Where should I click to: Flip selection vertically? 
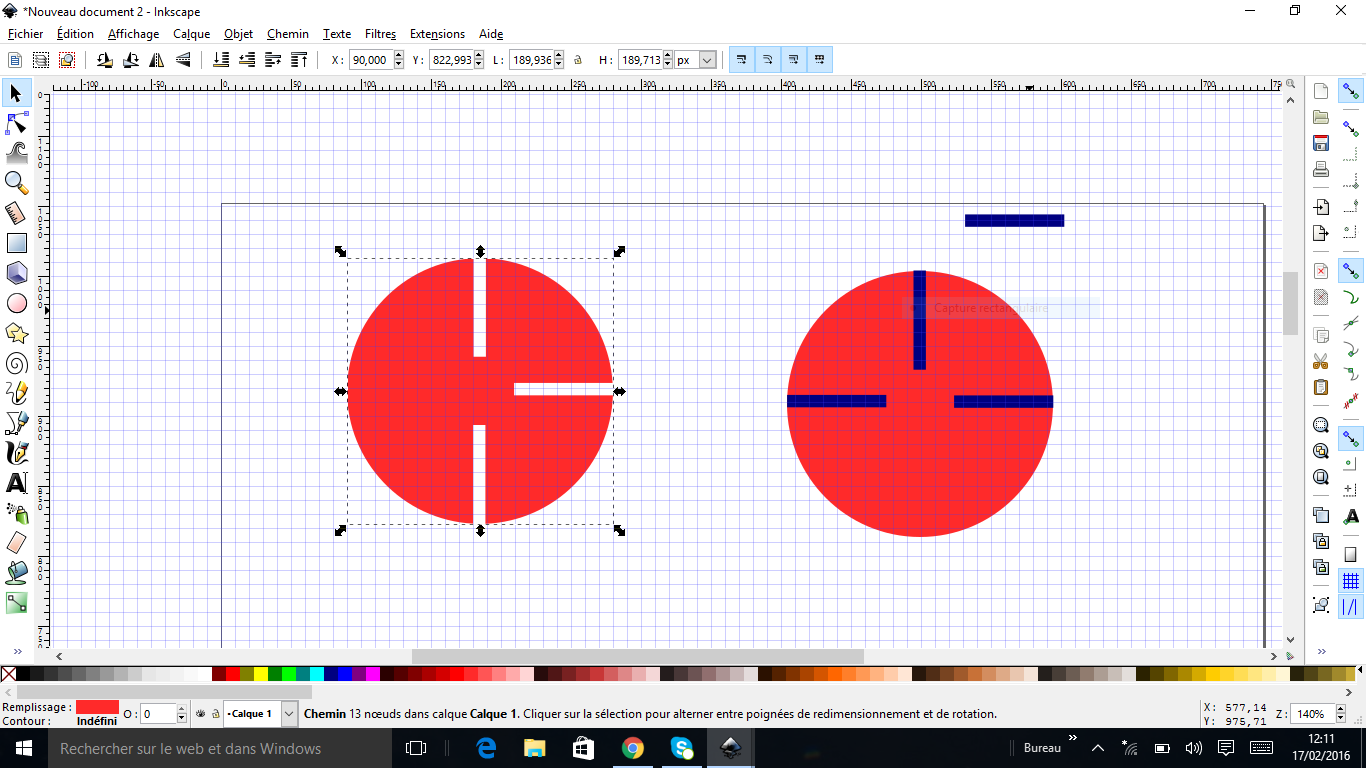[x=183, y=60]
